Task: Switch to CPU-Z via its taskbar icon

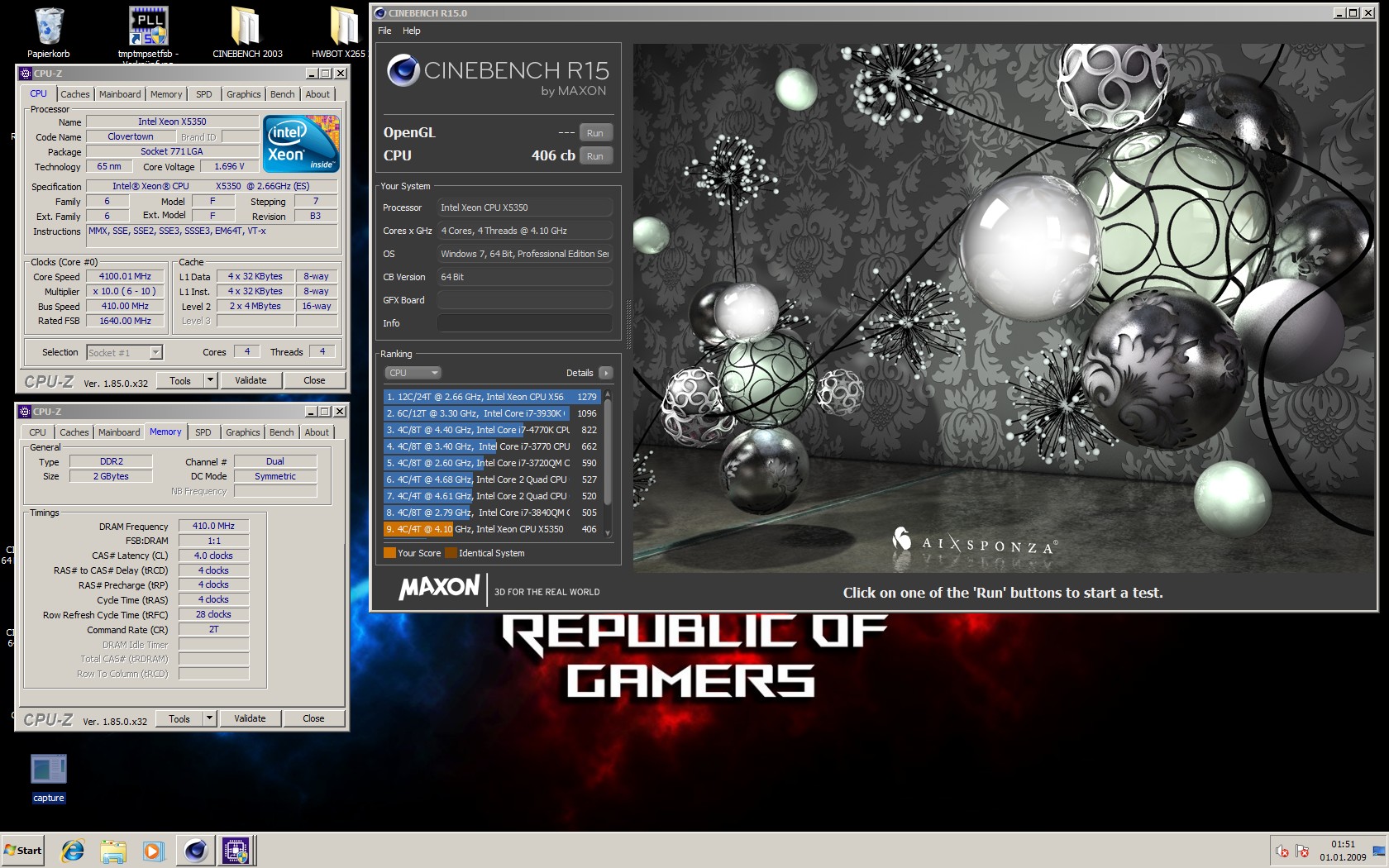Action: pos(236,850)
